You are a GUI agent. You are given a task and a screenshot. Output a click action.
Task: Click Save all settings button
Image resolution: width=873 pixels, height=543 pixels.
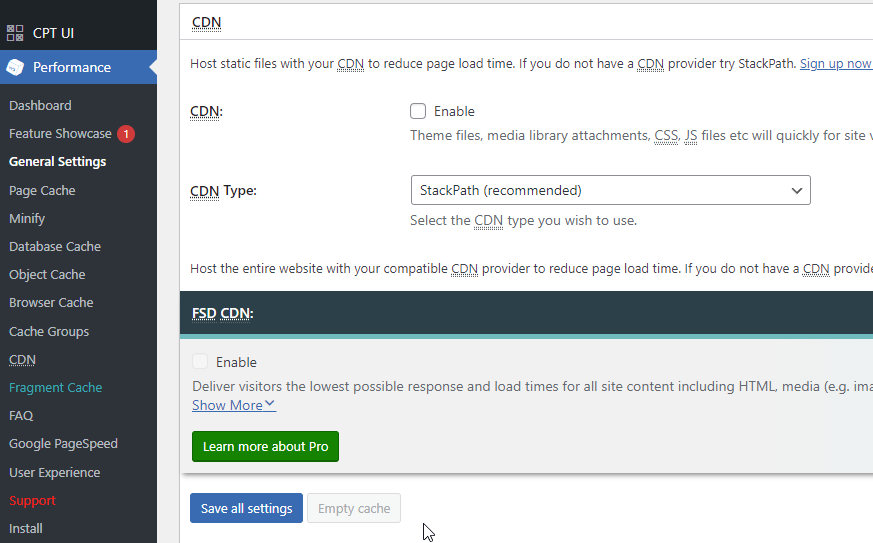pyautogui.click(x=246, y=508)
